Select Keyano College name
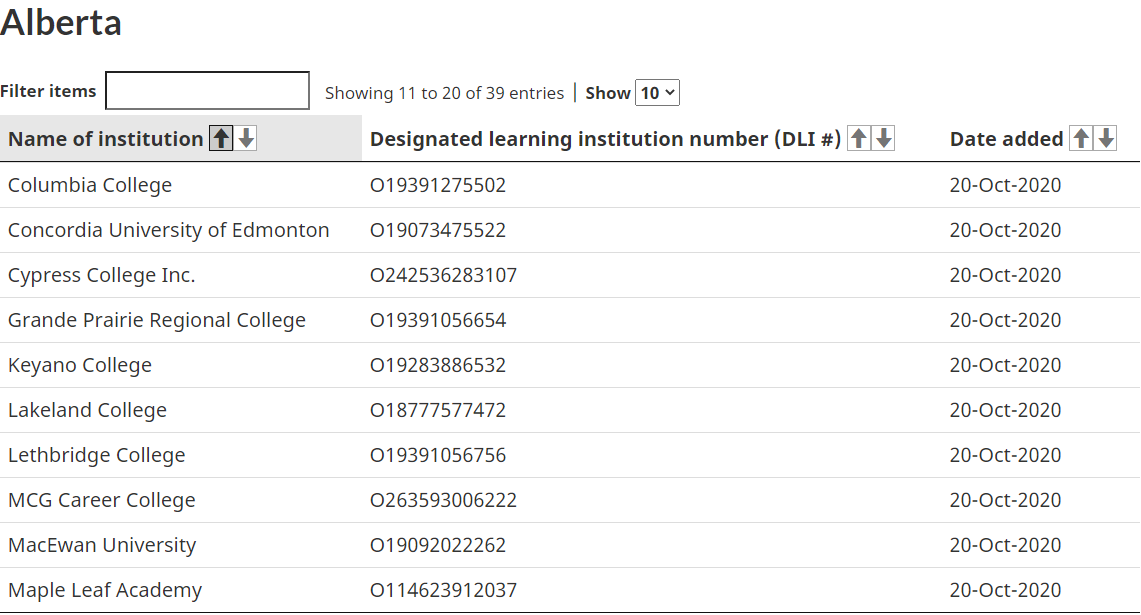The width and height of the screenshot is (1141, 615). [x=80, y=365]
